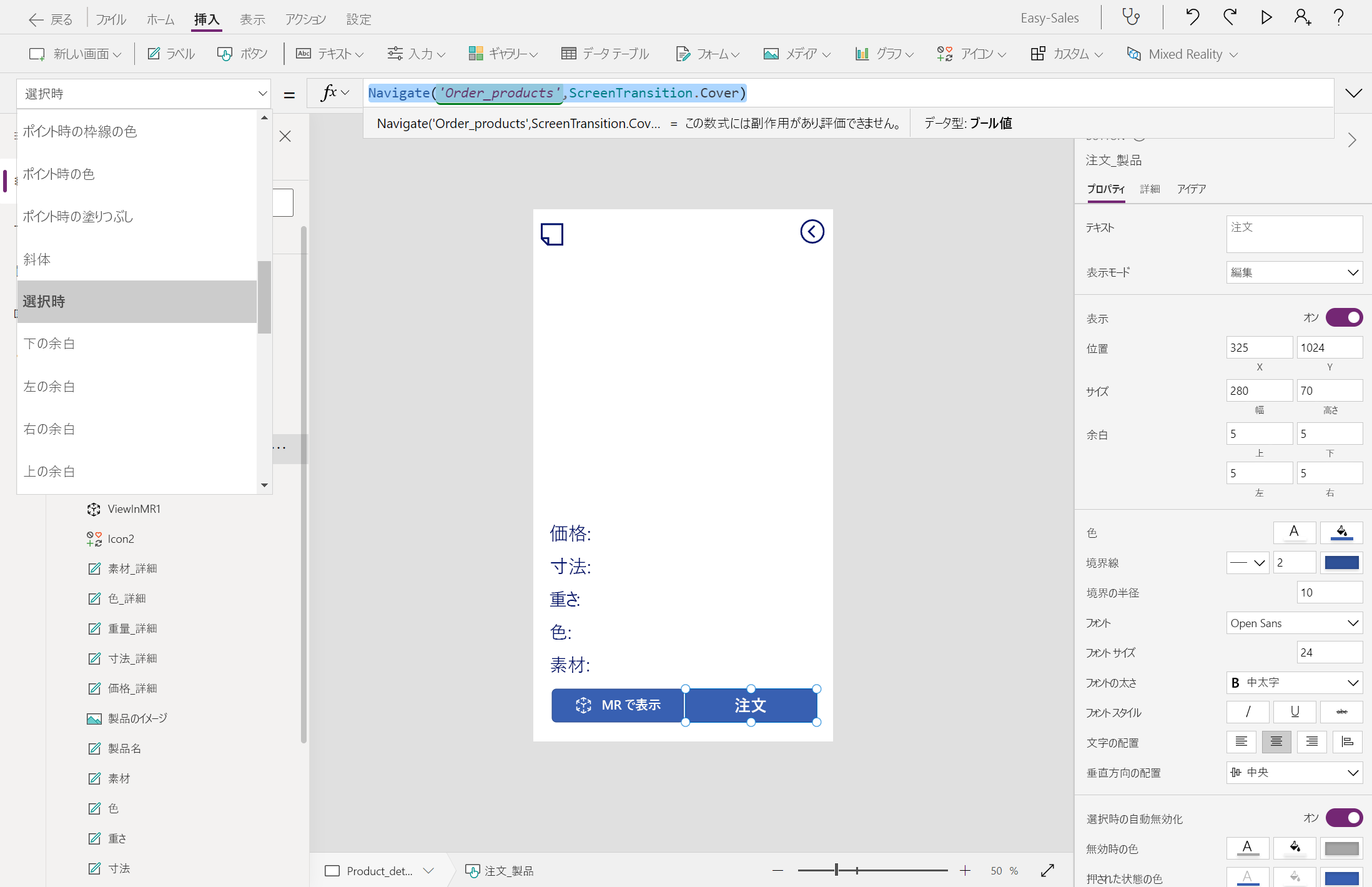Expand the formula bar chevron
The height and width of the screenshot is (887, 1372).
point(1353,93)
